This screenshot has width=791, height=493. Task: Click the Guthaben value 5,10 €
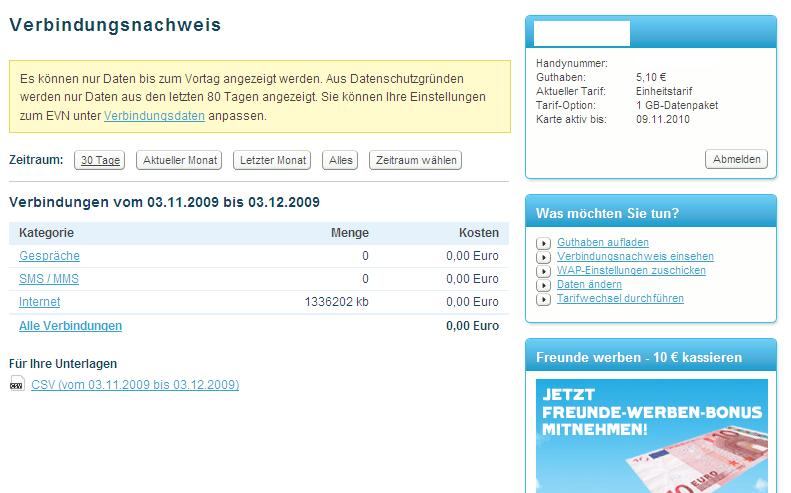coord(651,77)
